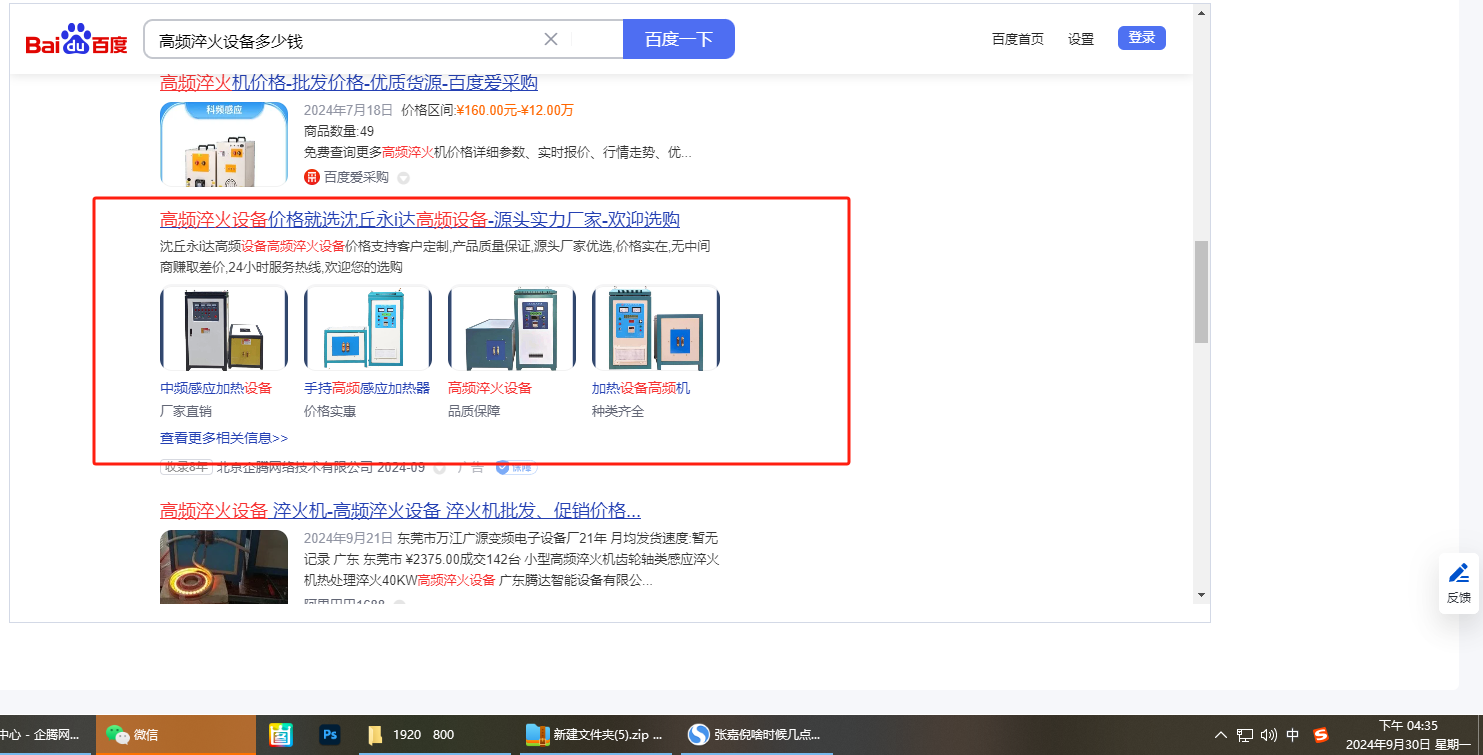
Task: Click the glowing quenching ring thumbnail
Action: 224,566
